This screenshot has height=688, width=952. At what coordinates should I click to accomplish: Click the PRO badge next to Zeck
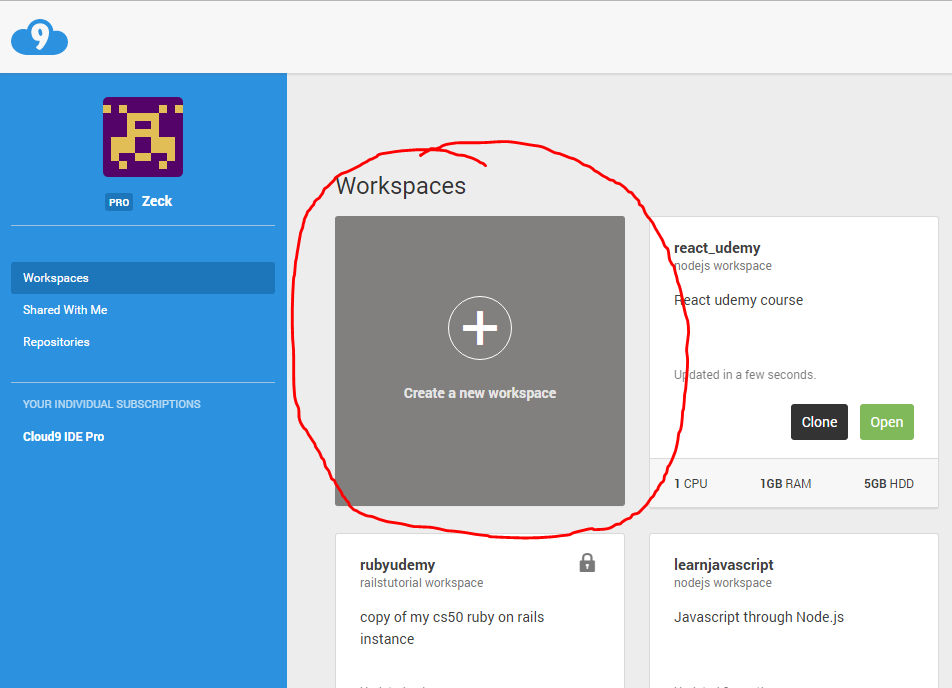[x=119, y=202]
